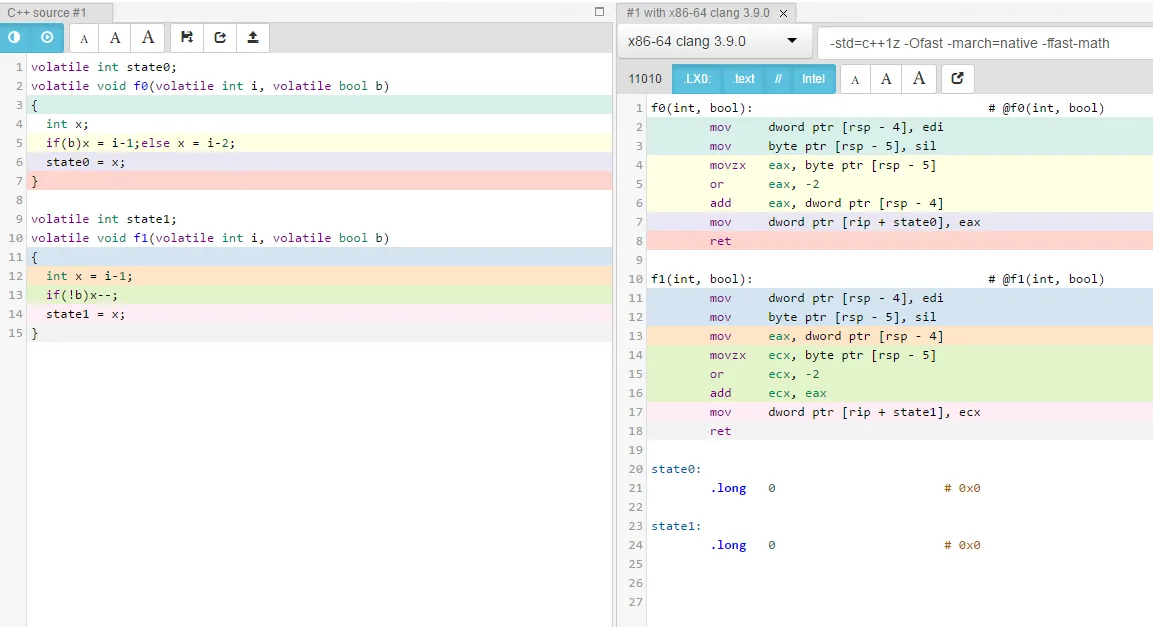
Task: Open new compiler window from source toolbar
Action: coord(220,38)
